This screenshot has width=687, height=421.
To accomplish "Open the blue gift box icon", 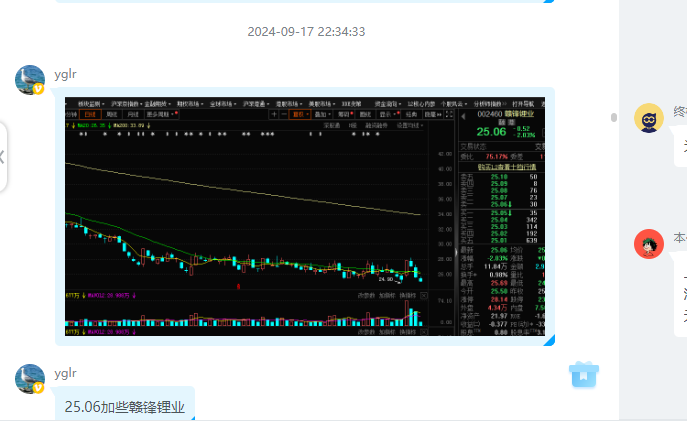I will [584, 374].
